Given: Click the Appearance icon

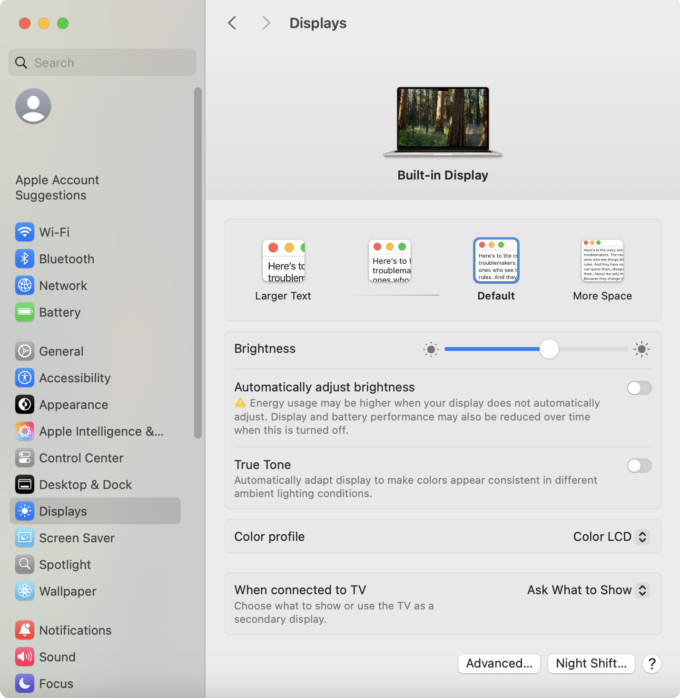Looking at the screenshot, I should (24, 405).
